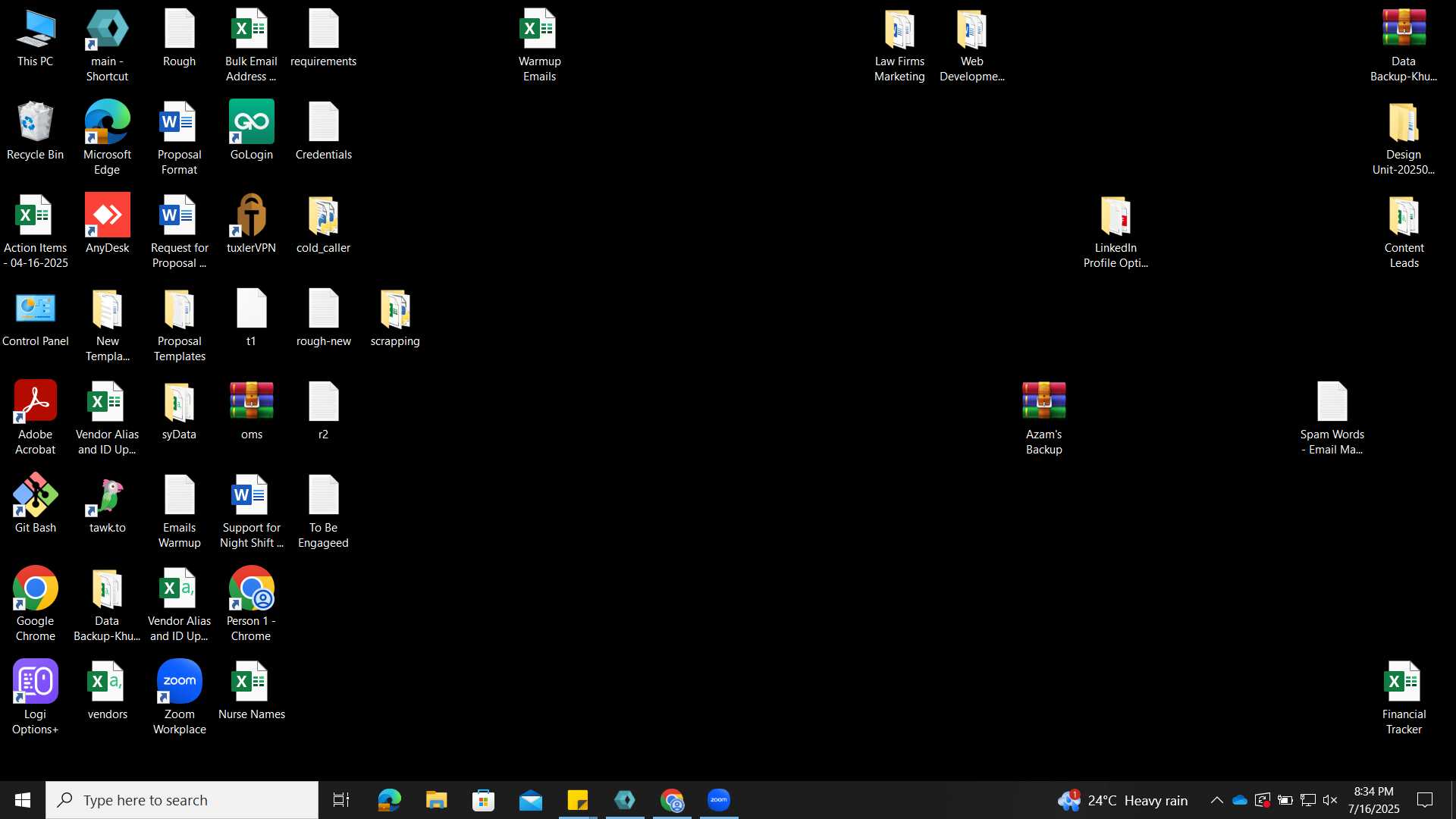This screenshot has width=1456, height=819.
Task: Open Nurse Names spreadsheet
Action: (251, 691)
